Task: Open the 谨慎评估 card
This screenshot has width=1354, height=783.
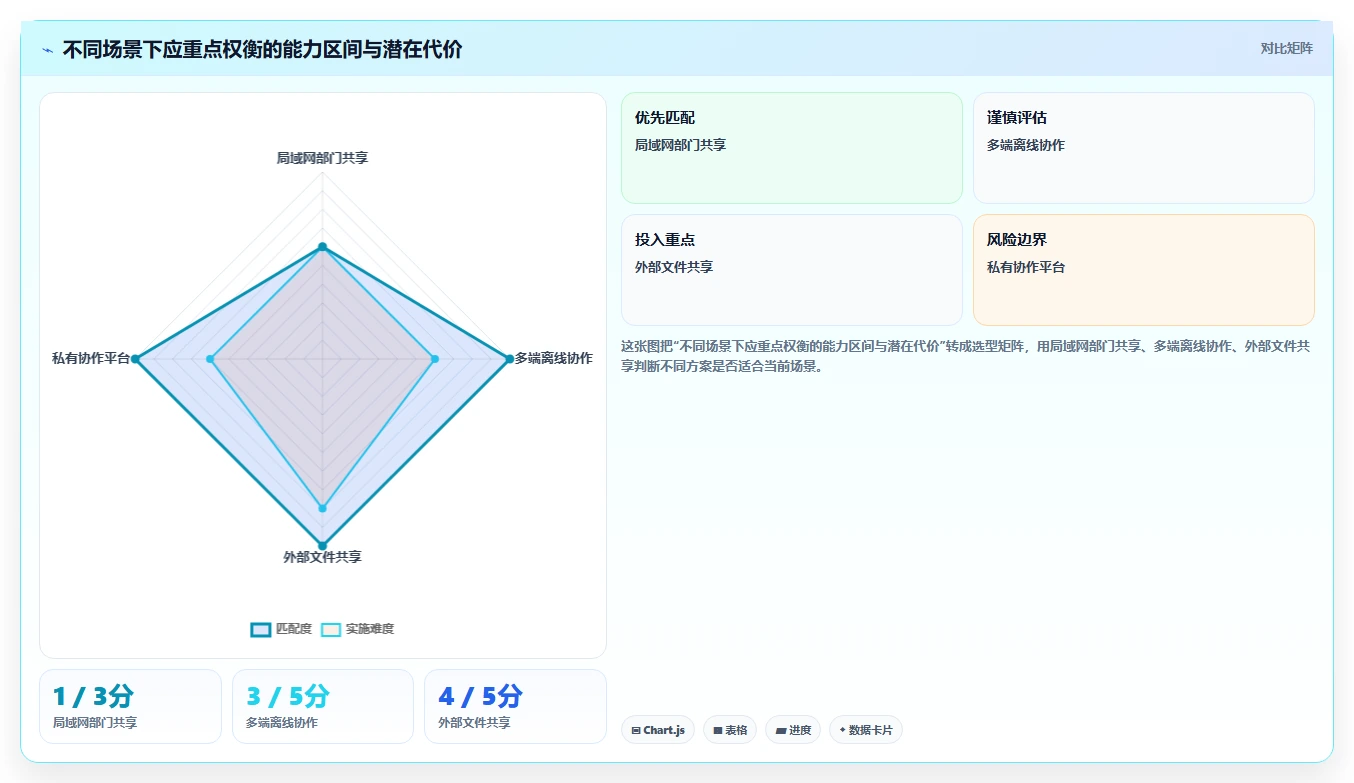Action: pos(1143,148)
